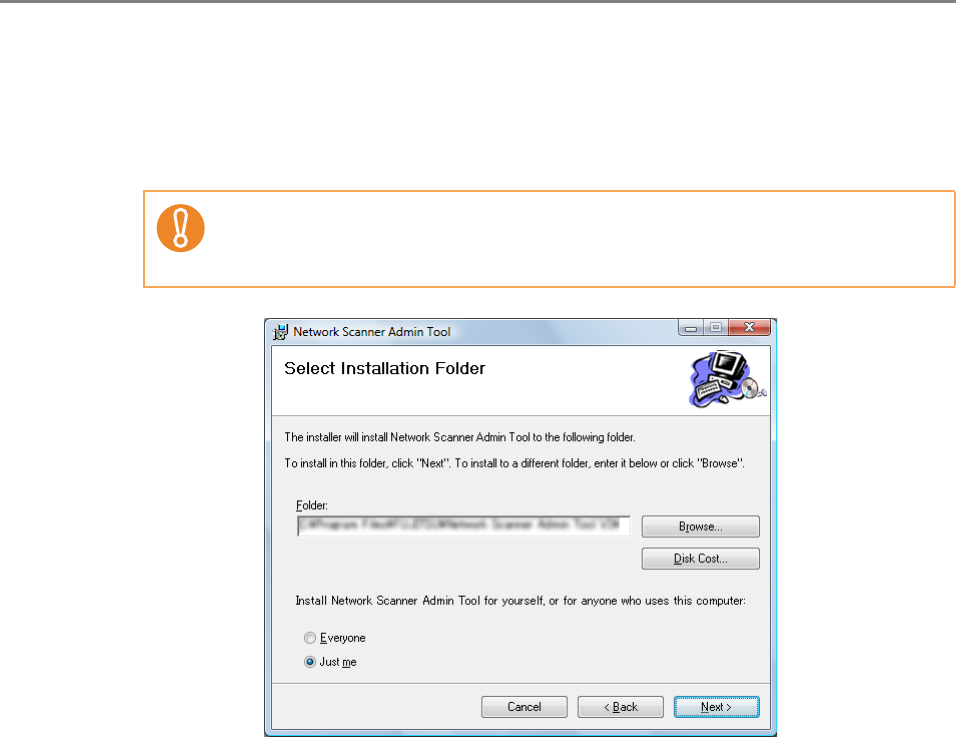The image size is (956, 737).
Task: Proceed with the Next button
Action: click(716, 707)
